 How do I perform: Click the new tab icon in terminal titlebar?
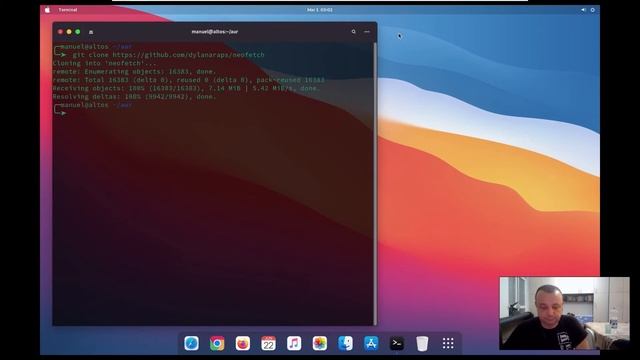coord(91,32)
